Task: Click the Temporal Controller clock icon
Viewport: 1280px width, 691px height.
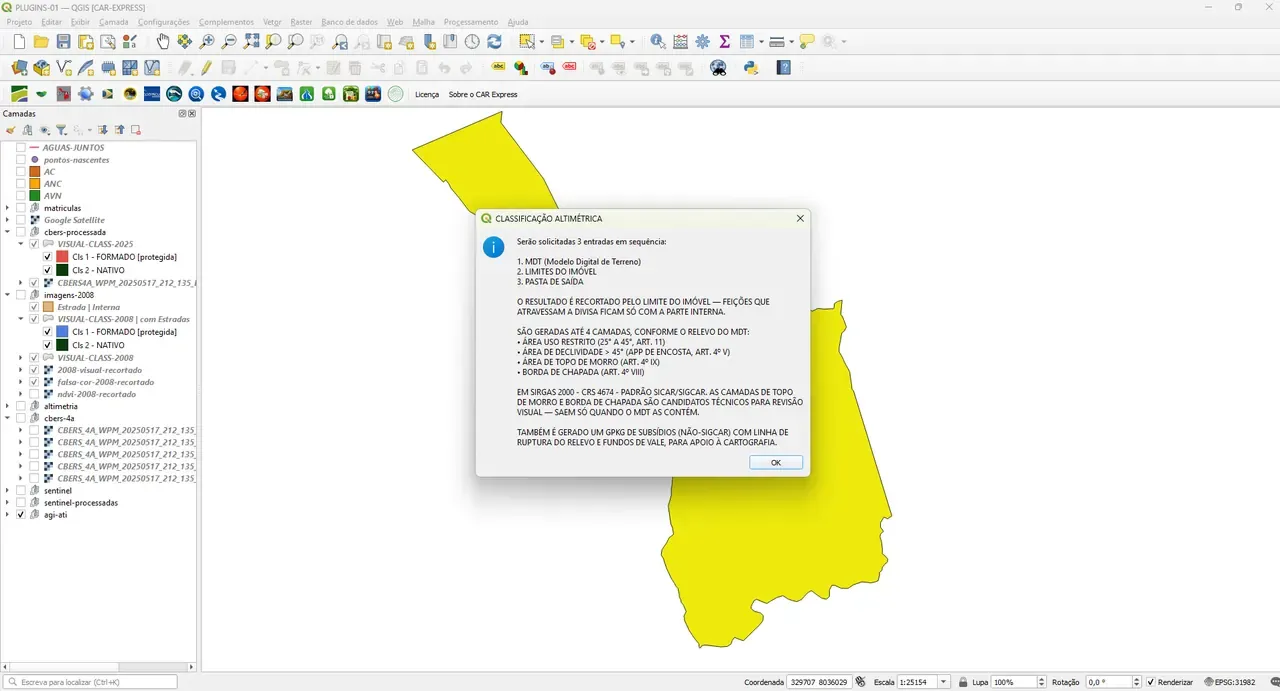Action: [472, 42]
